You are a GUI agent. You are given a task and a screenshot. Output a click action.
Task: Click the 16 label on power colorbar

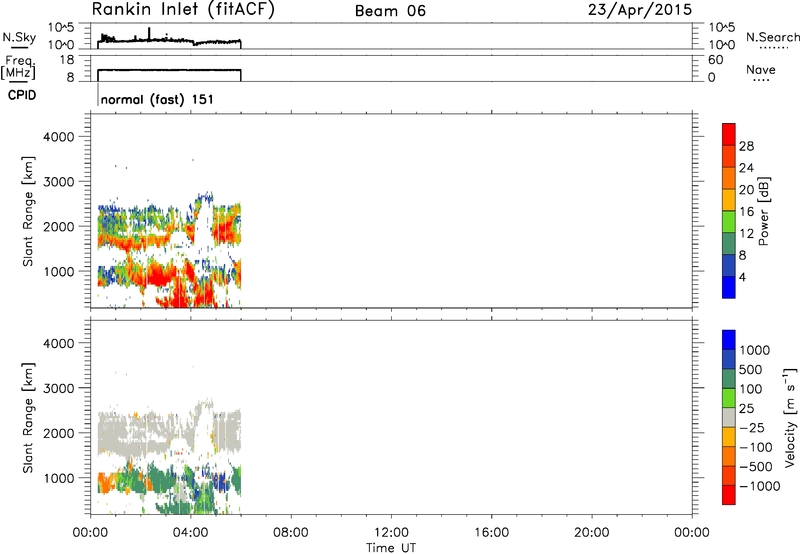[746, 211]
